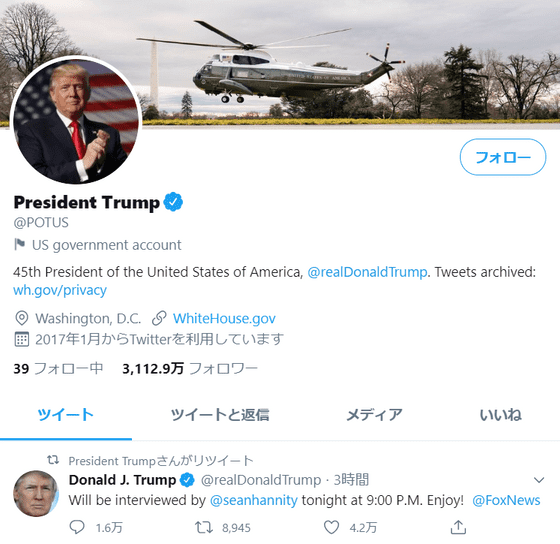Click verified badge next to Donald J. Trump
Screen dimensions: 560x544
coord(187,480)
